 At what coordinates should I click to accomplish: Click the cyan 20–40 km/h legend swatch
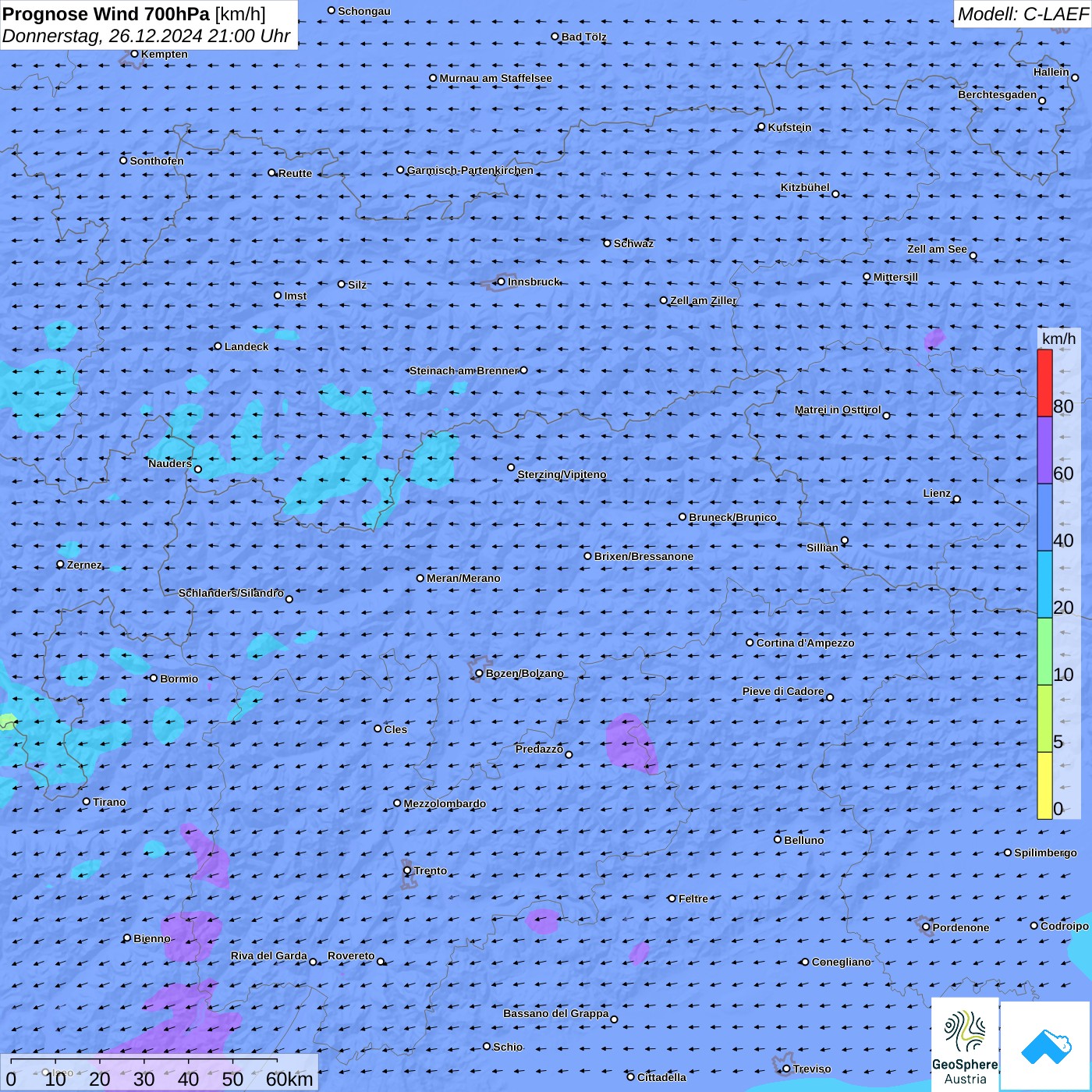pos(1044,585)
